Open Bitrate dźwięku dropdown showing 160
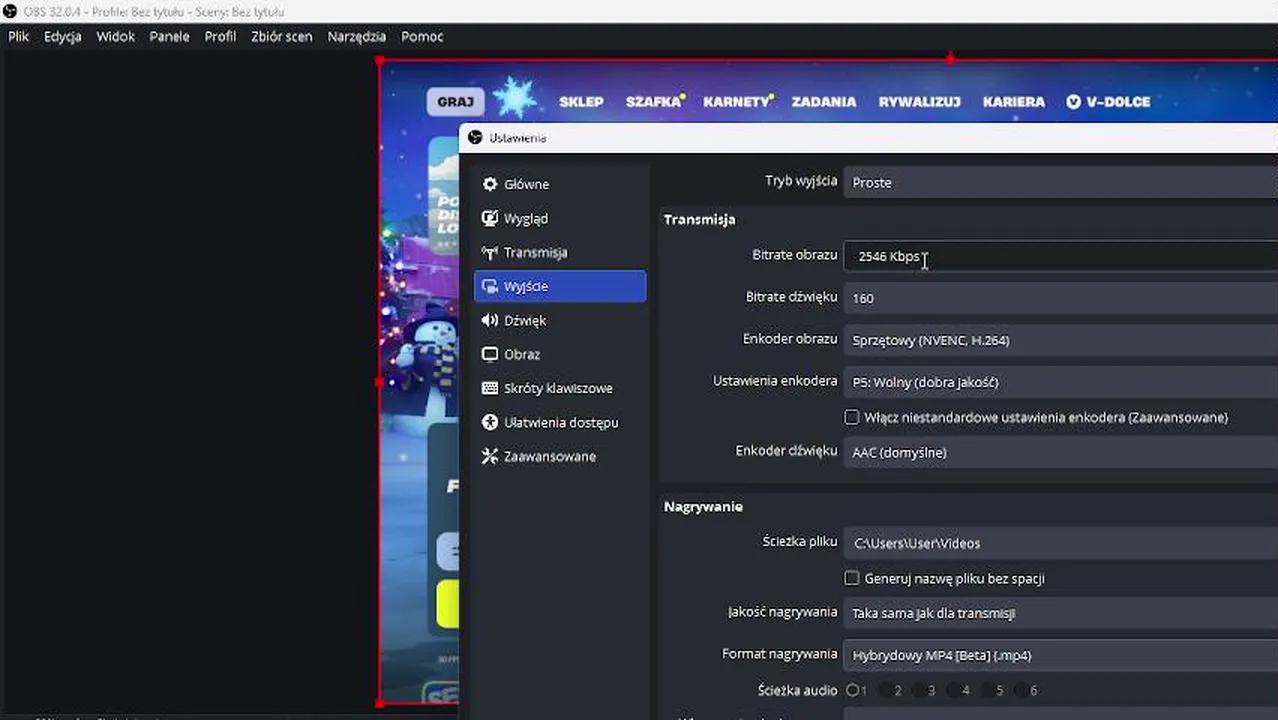 click(x=1061, y=298)
